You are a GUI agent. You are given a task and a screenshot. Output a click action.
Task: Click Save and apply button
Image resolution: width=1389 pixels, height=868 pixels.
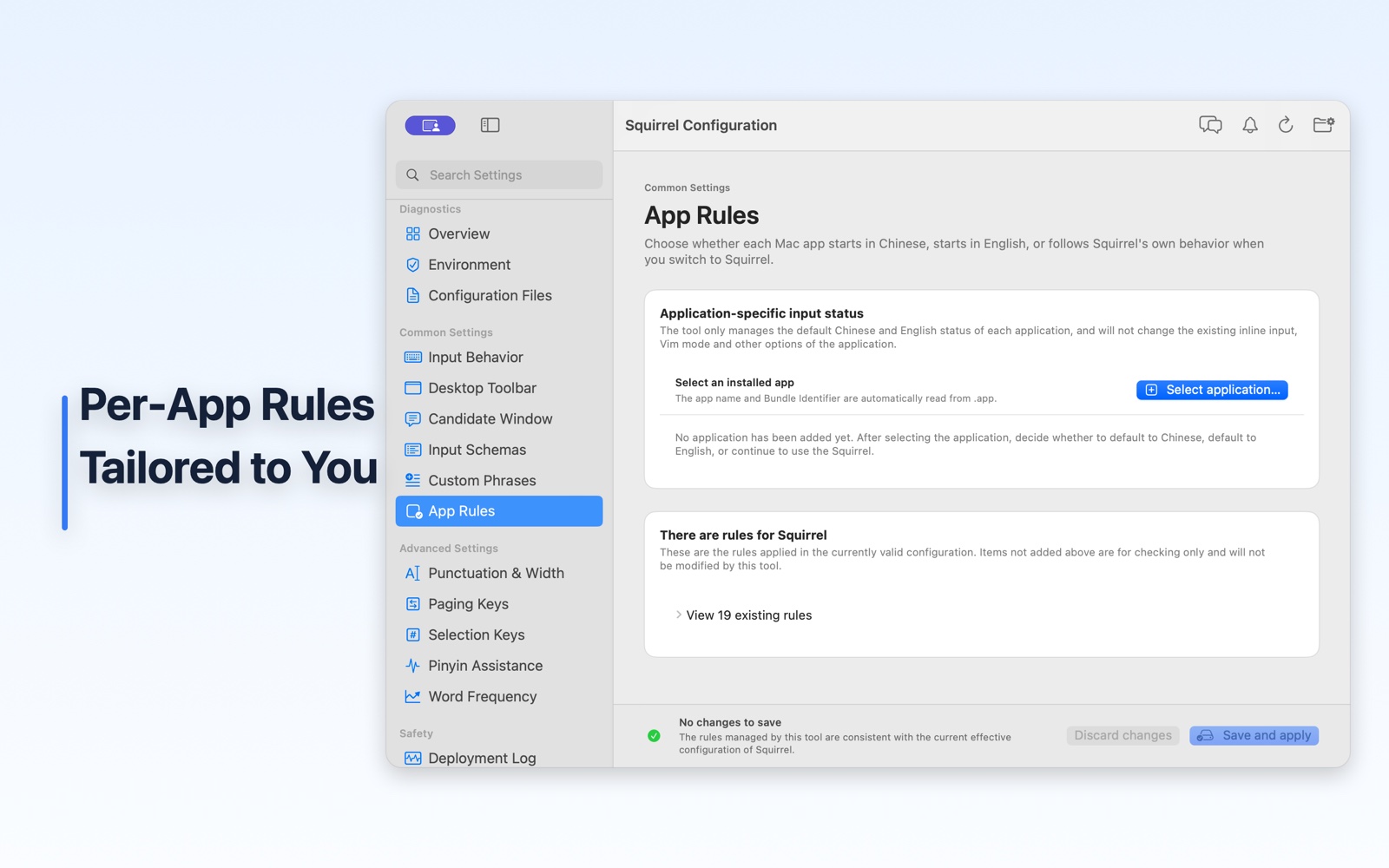[x=1254, y=735]
